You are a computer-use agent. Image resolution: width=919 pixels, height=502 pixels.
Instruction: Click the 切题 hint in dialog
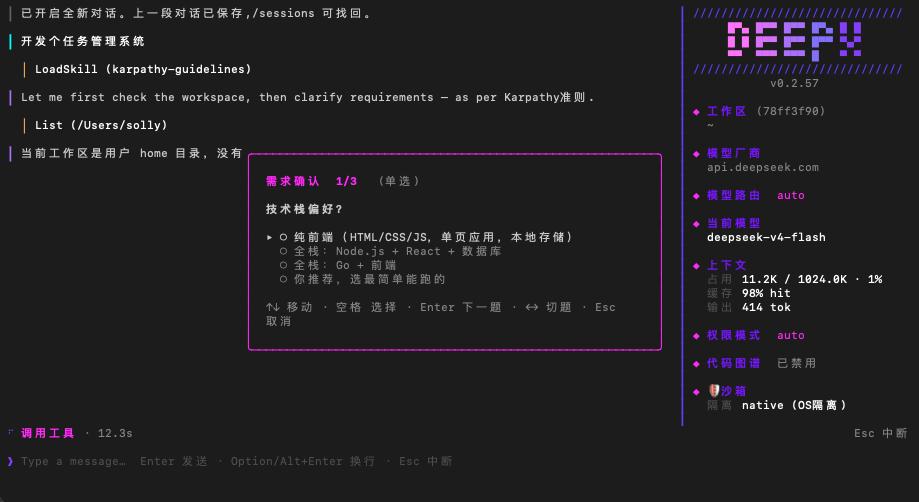click(x=547, y=307)
